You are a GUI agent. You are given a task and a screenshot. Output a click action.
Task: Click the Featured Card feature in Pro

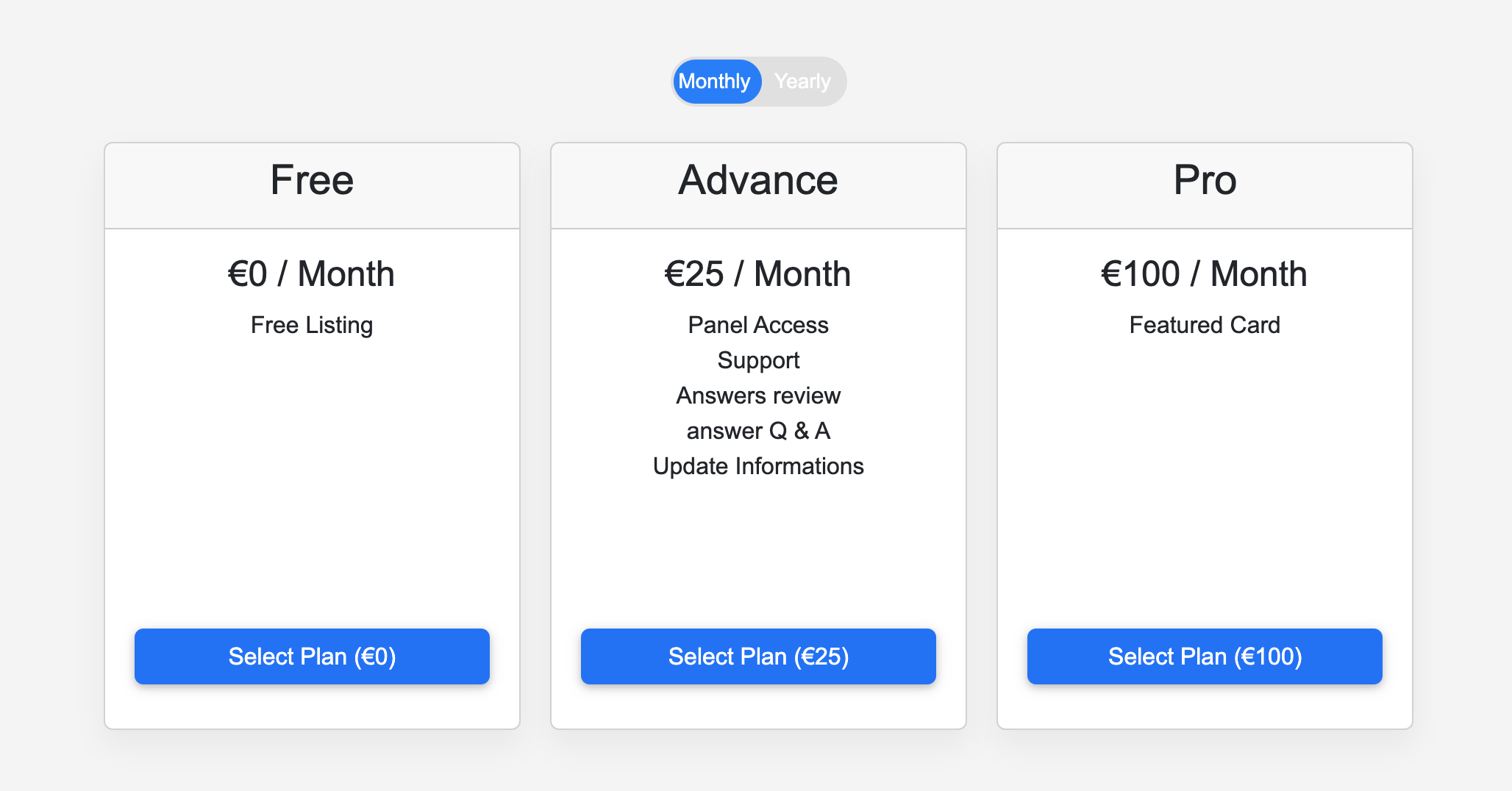[1205, 325]
